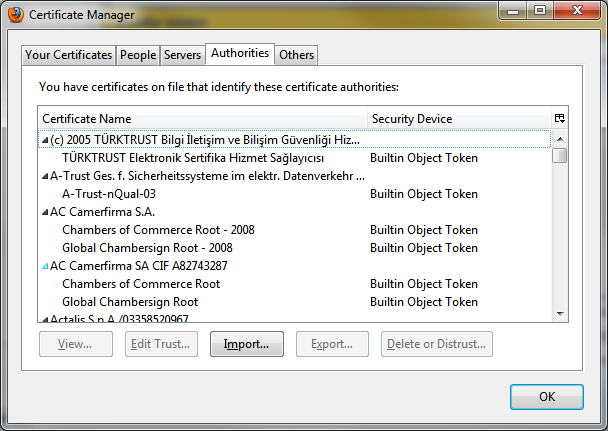608x431 pixels.
Task: Select the Servers tab
Action: click(x=182, y=55)
